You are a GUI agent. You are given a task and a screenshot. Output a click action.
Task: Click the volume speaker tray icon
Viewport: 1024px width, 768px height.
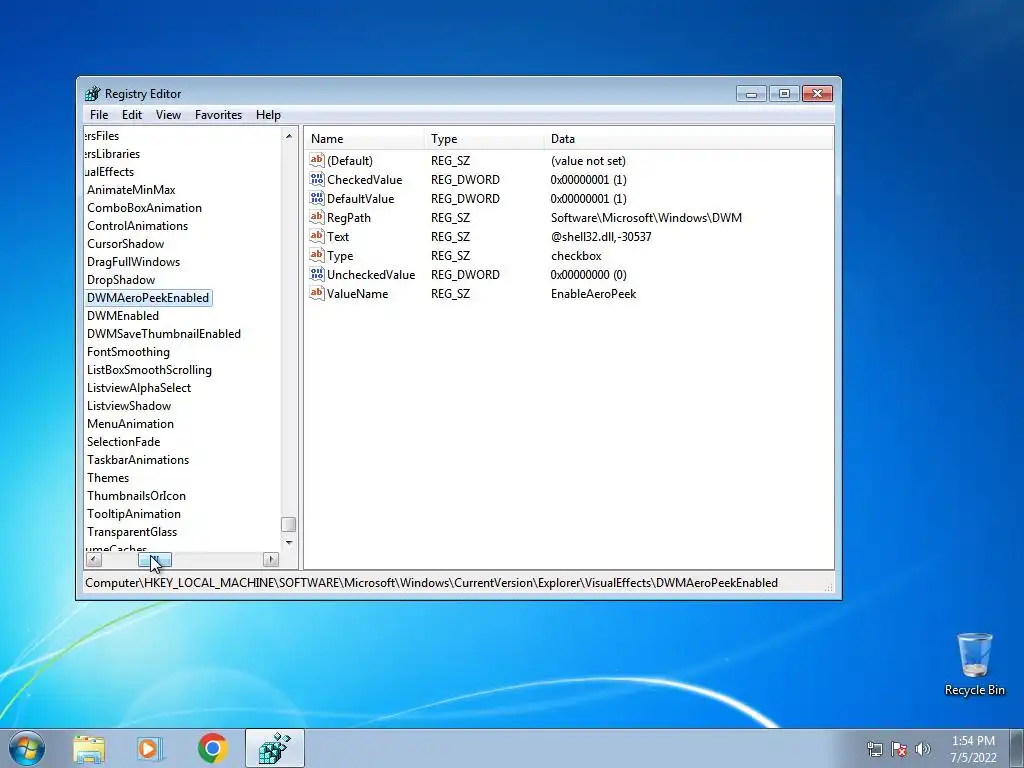tap(923, 749)
